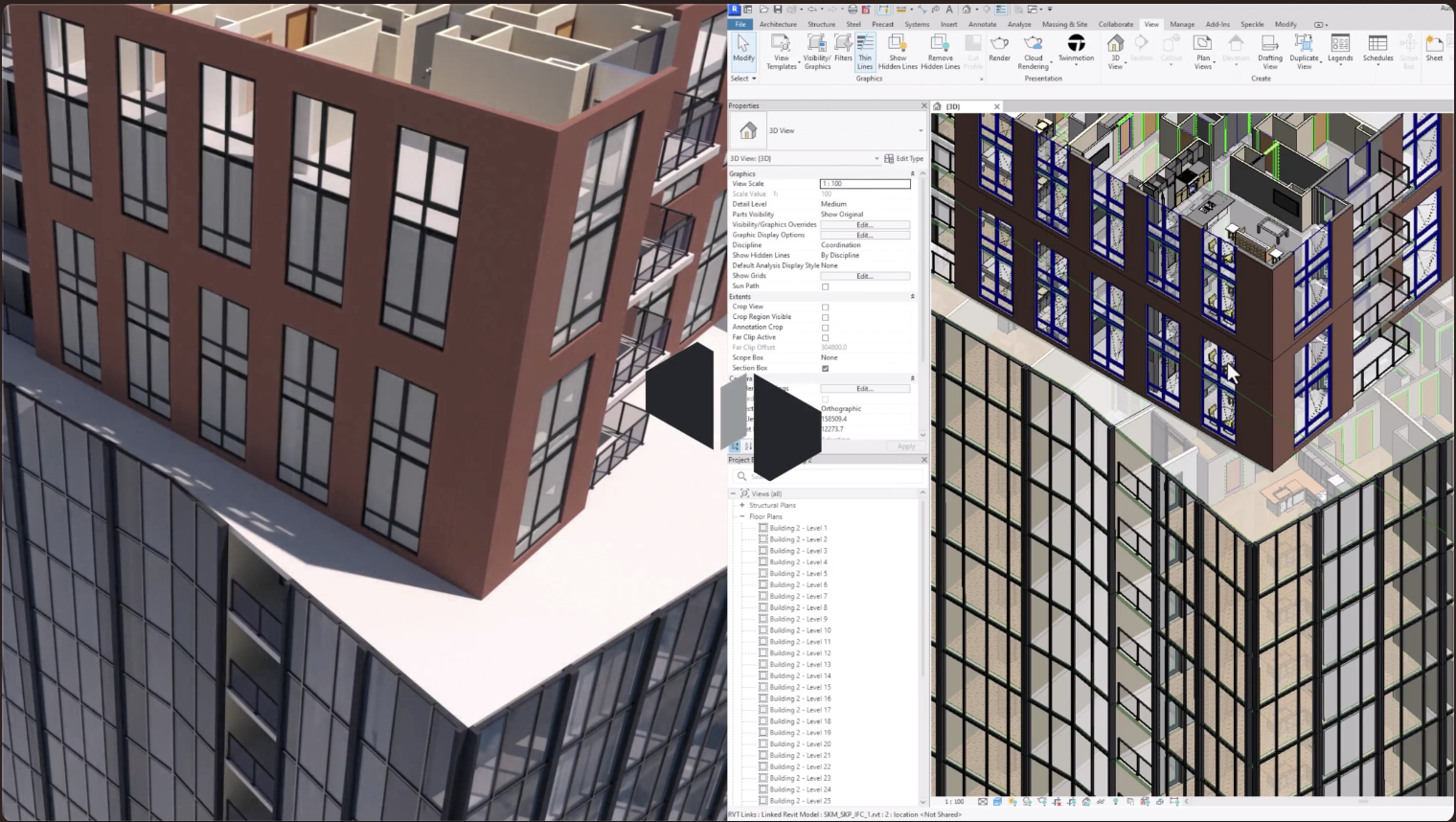Select Building 2 - Level 10 floor plan
Viewport: 1456px width, 822px height.
[x=800, y=630]
